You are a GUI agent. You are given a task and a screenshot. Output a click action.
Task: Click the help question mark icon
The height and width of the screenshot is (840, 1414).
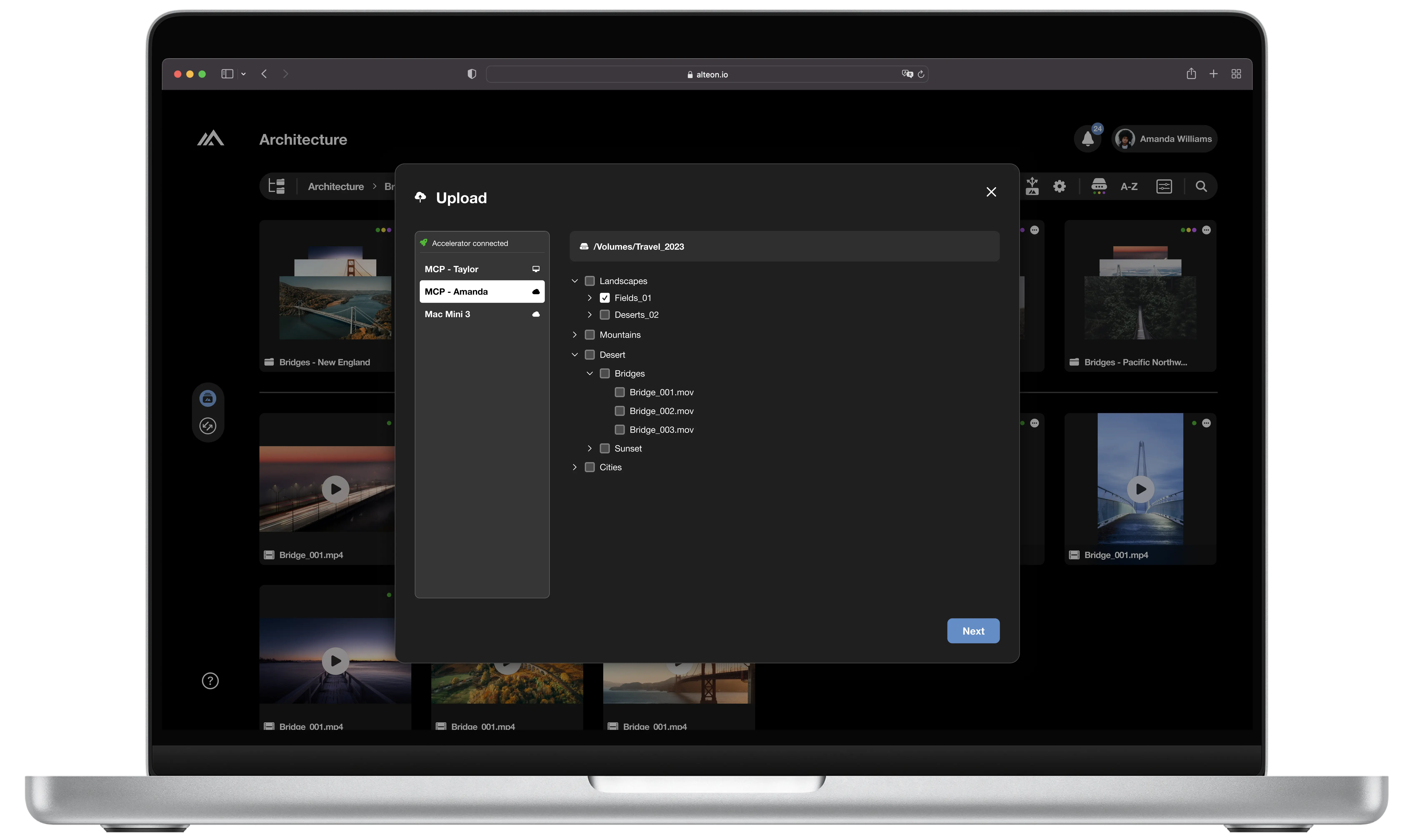click(x=210, y=681)
